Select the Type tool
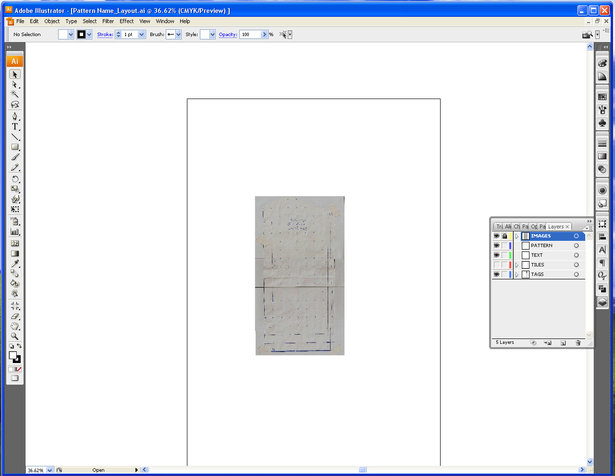 pyautogui.click(x=15, y=127)
